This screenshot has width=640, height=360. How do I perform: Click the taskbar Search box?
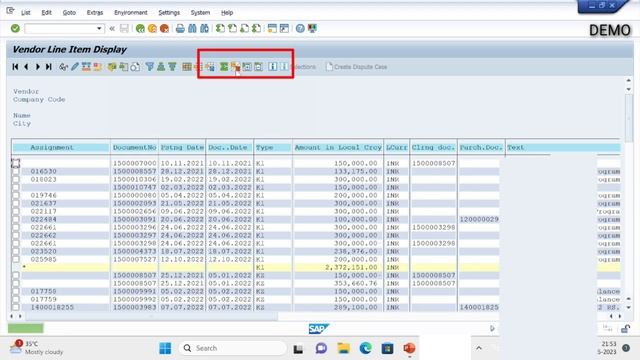tap(232, 348)
